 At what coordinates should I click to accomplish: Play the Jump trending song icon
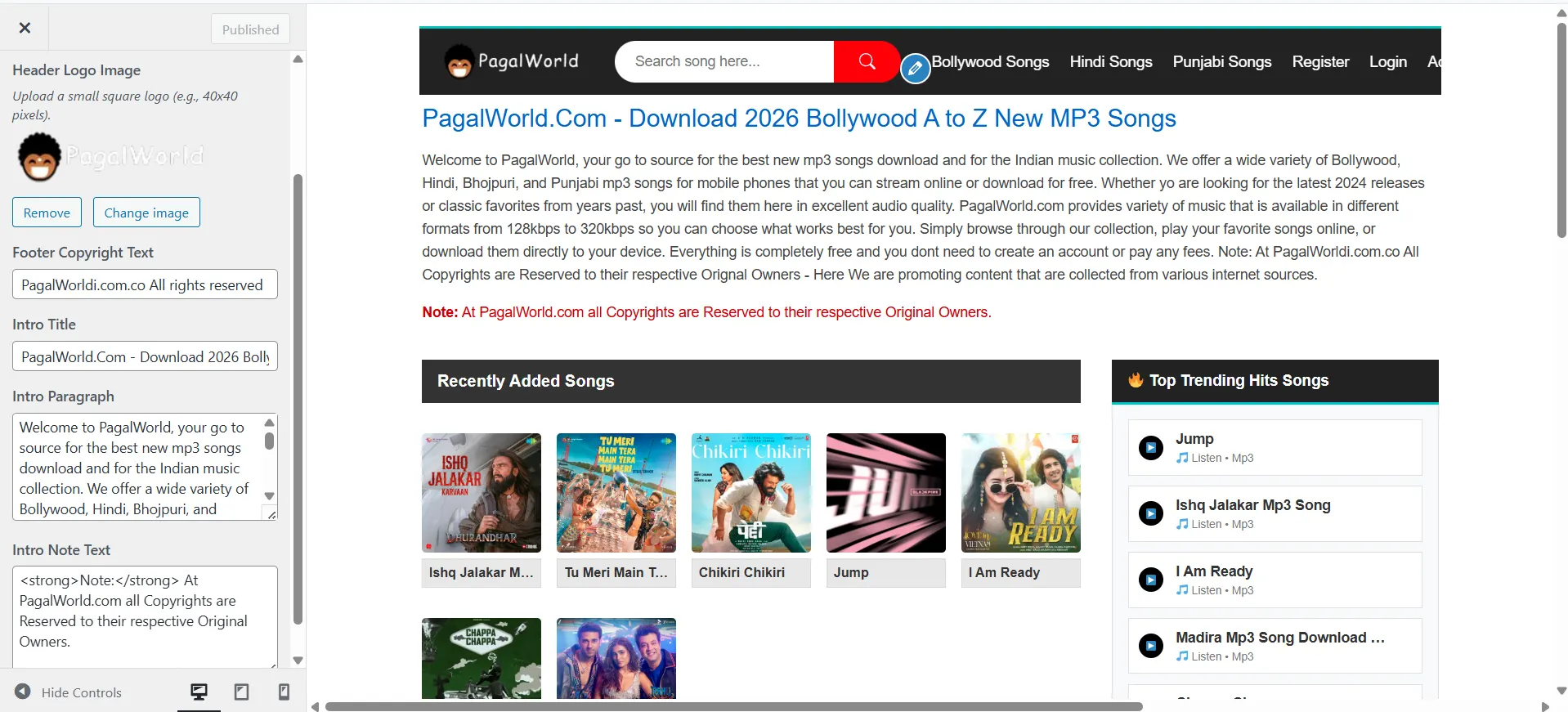click(x=1151, y=448)
